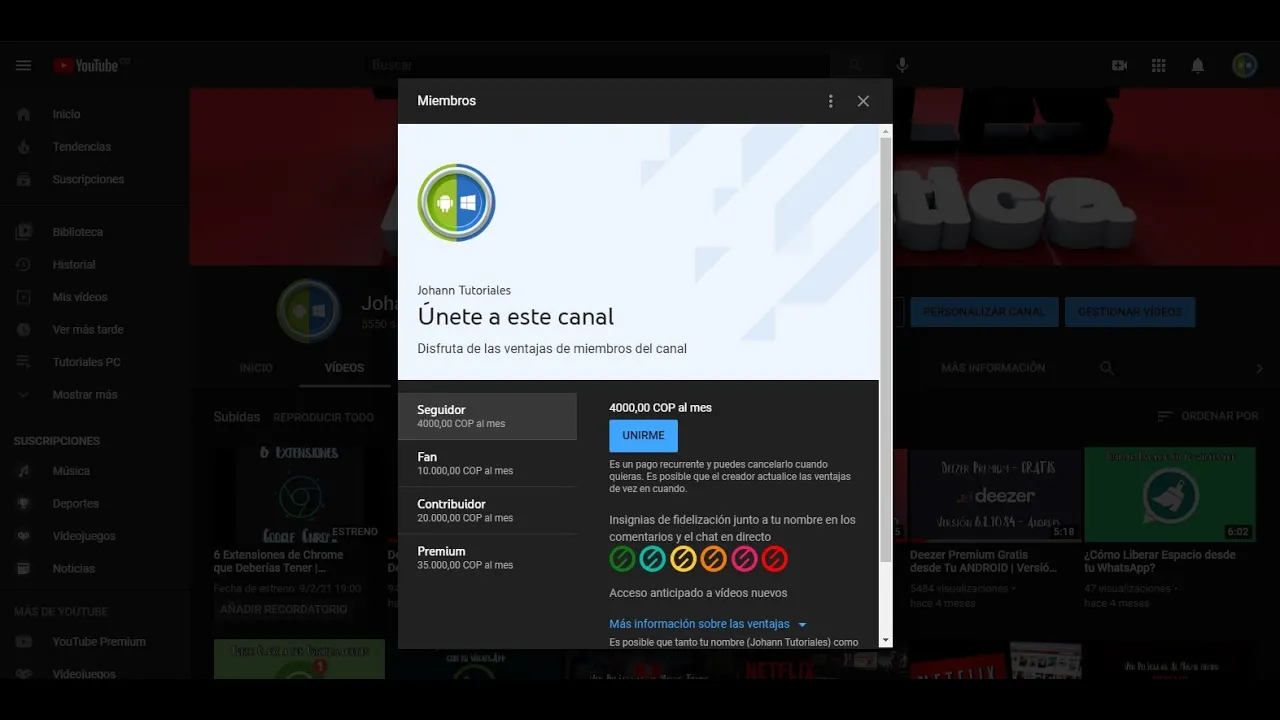Click '4000,00 COP al mes' price text

[x=660, y=408]
